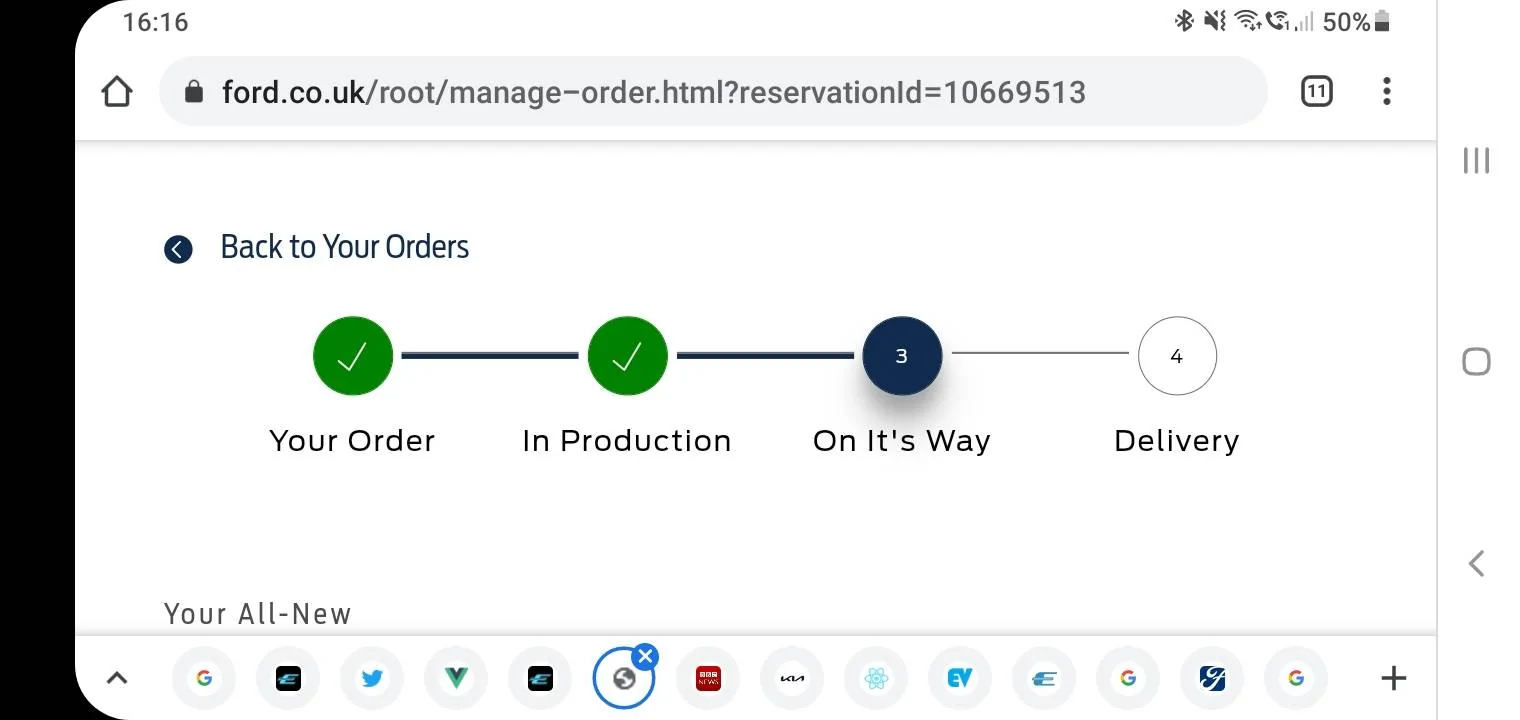Image resolution: width=1520 pixels, height=720 pixels.
Task: Collapse the tab strip with up chevron
Action: [117, 679]
